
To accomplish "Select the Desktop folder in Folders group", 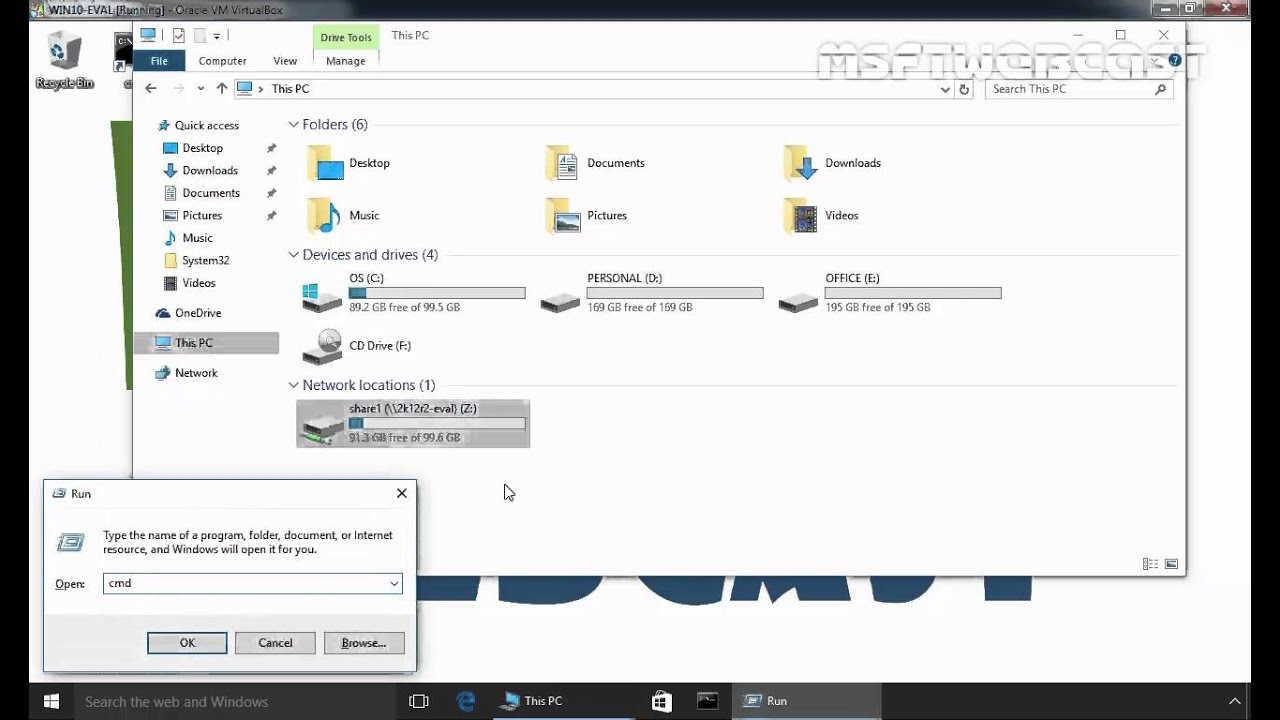I will (x=325, y=163).
